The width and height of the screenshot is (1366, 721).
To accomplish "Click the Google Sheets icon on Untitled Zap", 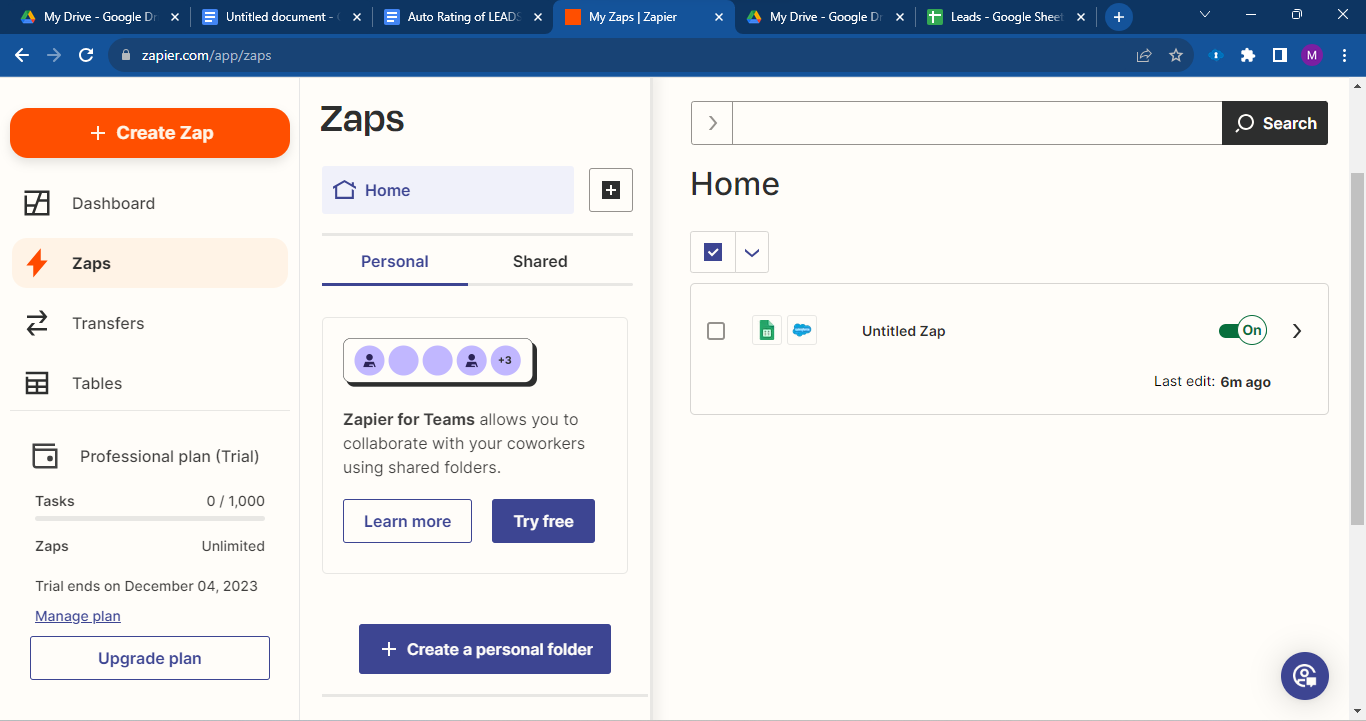I will [767, 330].
